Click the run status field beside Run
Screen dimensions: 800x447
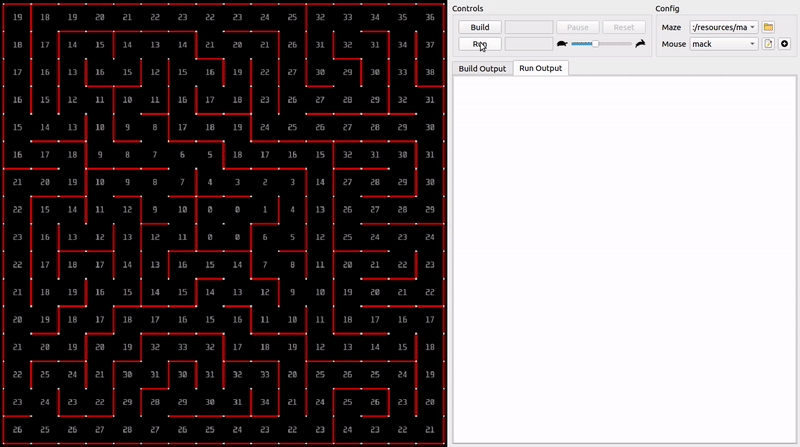tap(528, 44)
